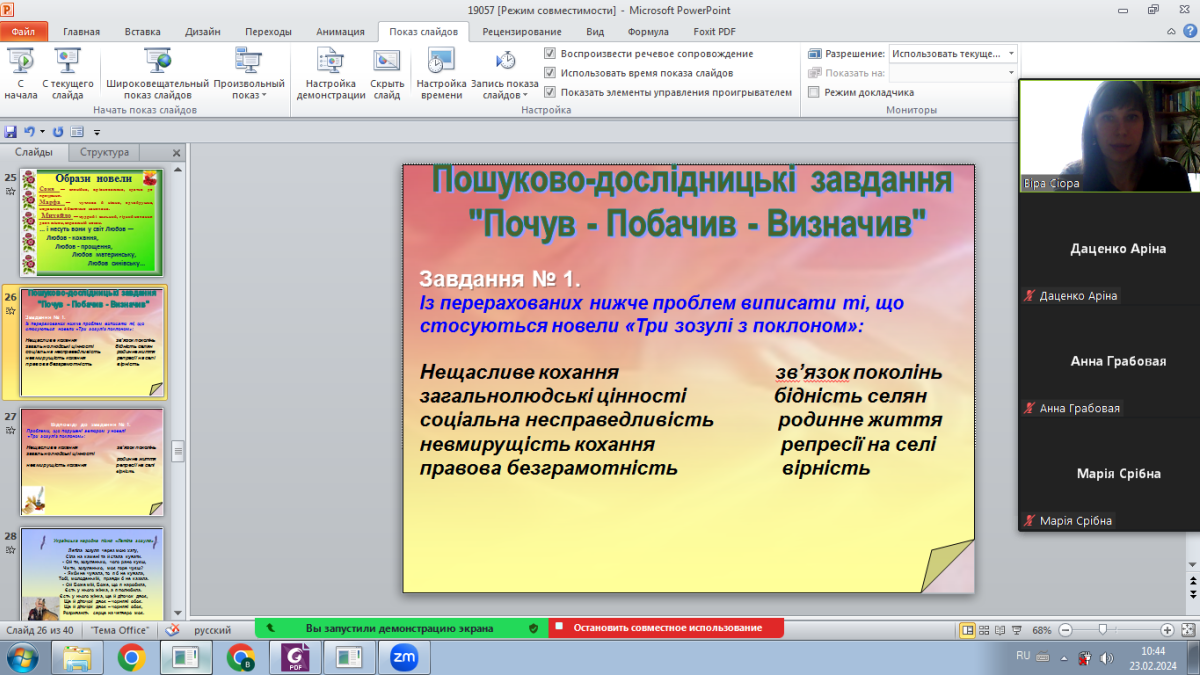The width and height of the screenshot is (1200, 675).
Task: Open 'Запись показа слайдов' dropdown arrow
Action: [x=525, y=96]
